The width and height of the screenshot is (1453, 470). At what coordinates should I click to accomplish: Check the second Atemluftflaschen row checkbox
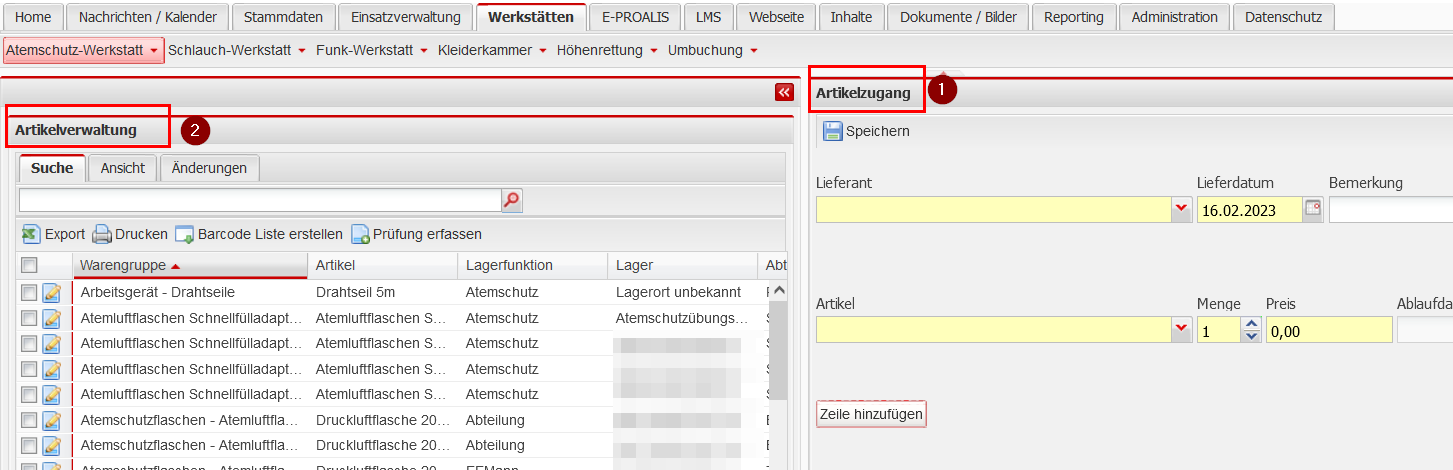30,343
